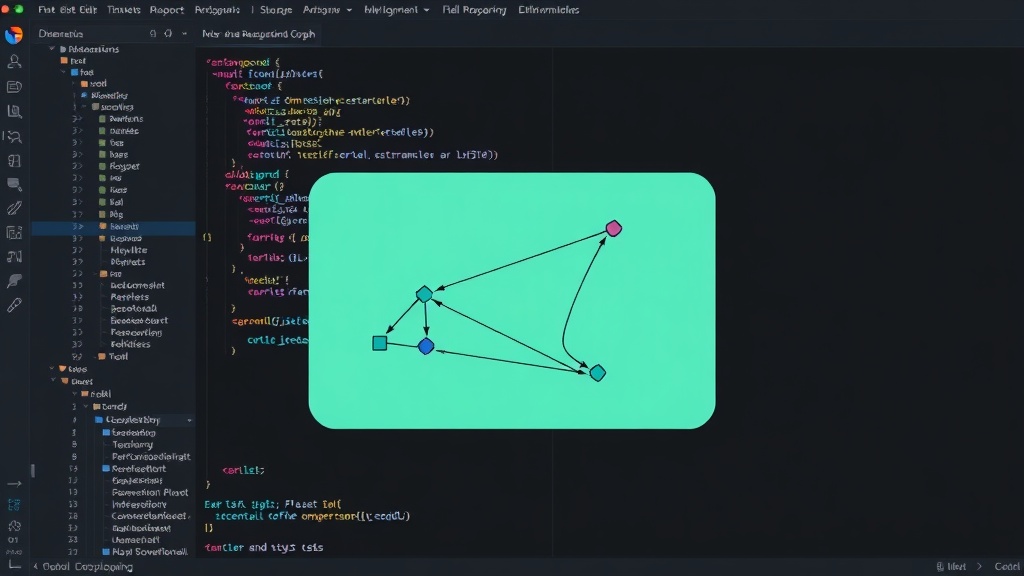Expand the small chevron in explorer panel header
Image resolution: width=1024 pixels, height=576 pixels.
click(184, 33)
